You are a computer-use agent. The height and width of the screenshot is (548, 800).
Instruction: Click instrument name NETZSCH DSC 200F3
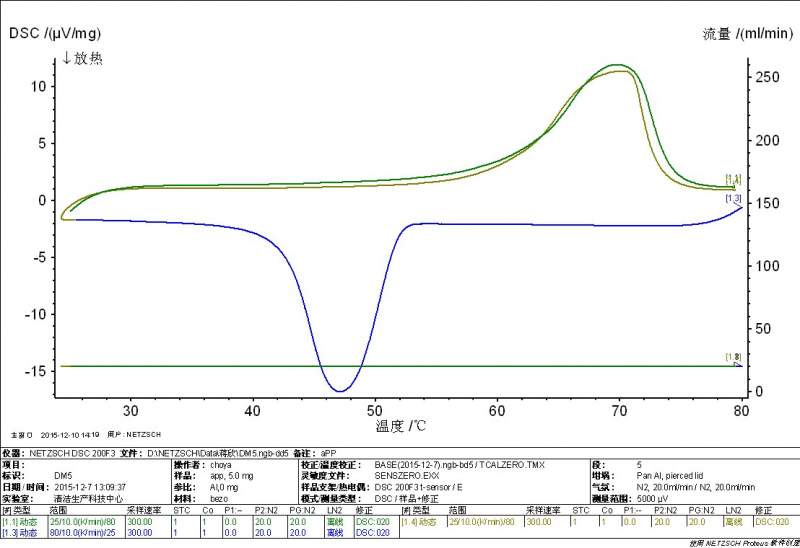point(72,453)
